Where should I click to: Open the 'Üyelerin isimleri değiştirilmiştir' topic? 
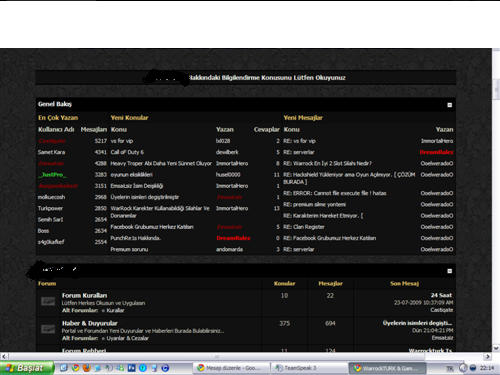[x=145, y=197]
